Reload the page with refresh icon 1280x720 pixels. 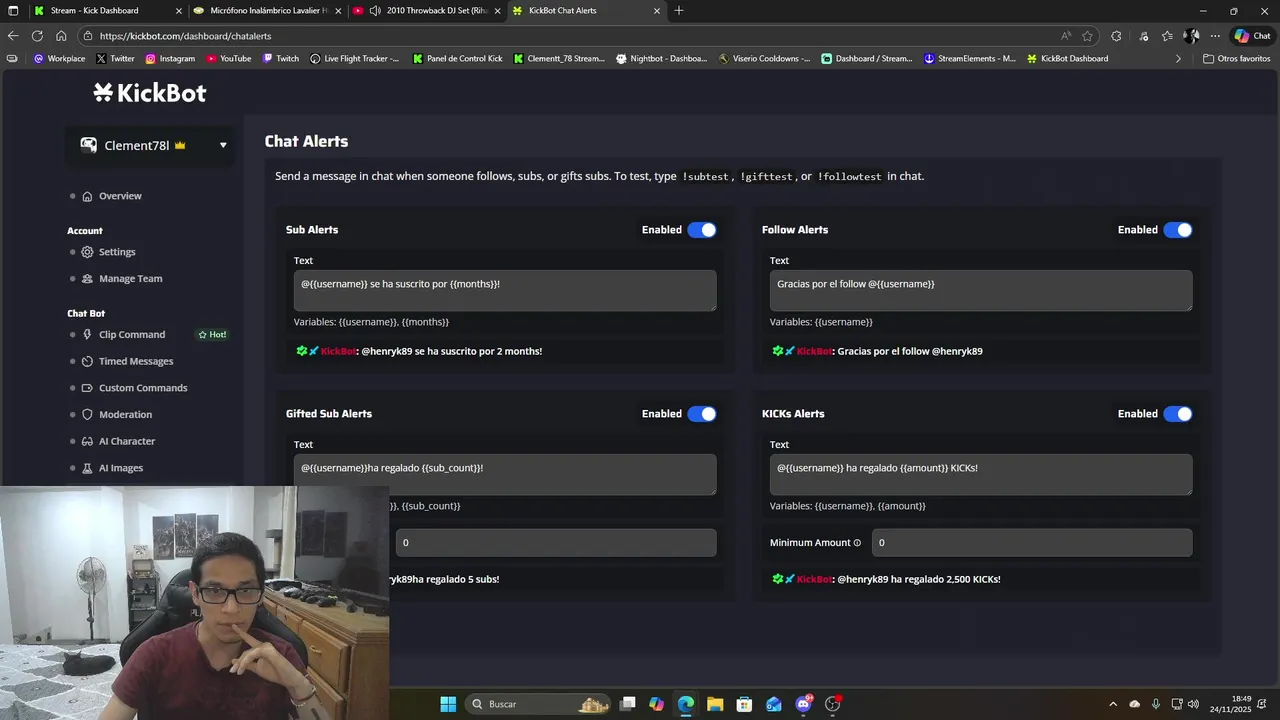[x=37, y=36]
